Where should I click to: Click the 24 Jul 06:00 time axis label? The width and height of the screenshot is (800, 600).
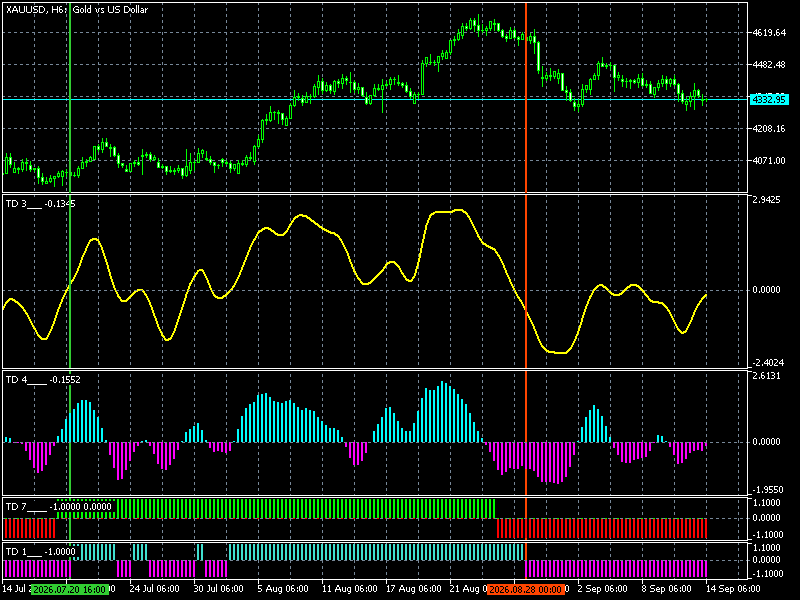coord(155,589)
